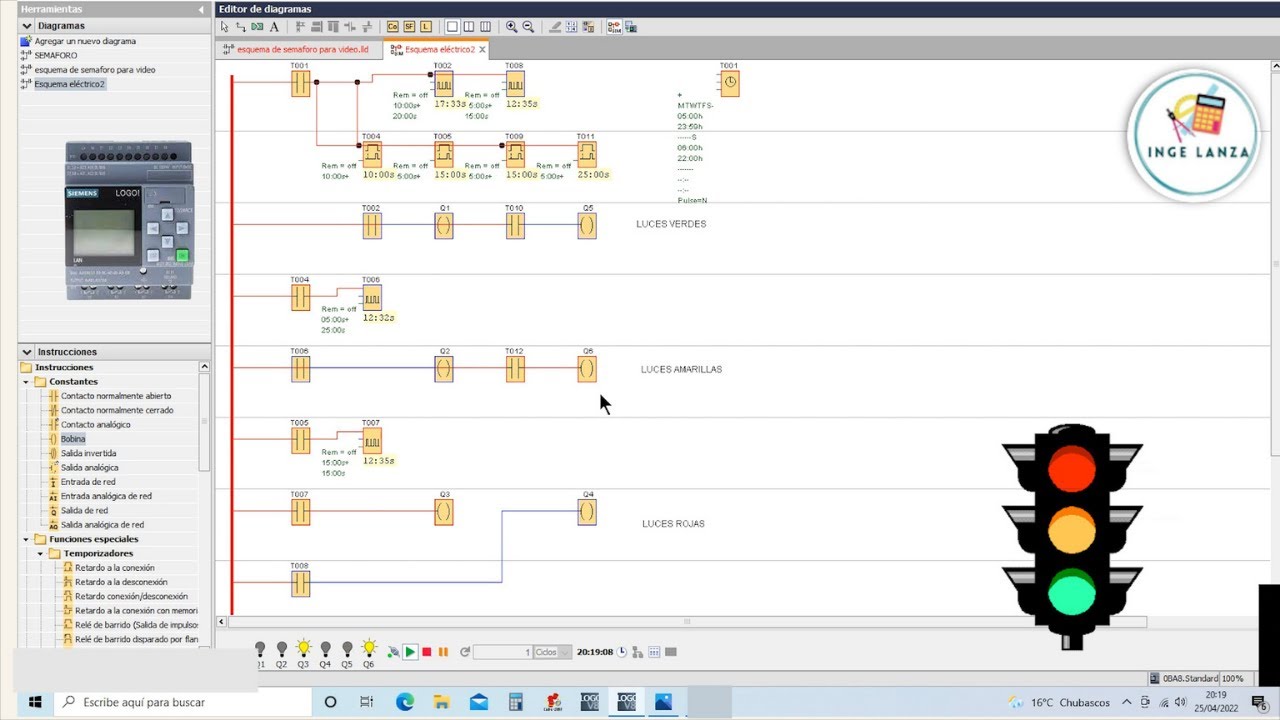Toggle the Q5 output lamp
Screen dimensions: 1280x720
[347, 650]
